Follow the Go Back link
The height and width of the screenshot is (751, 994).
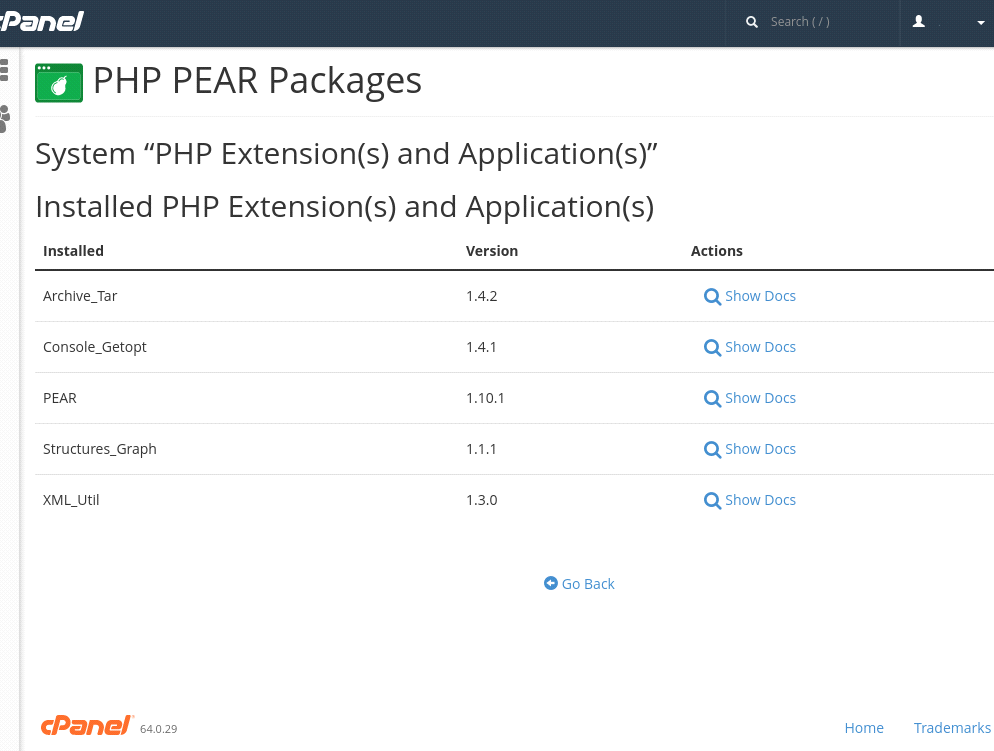coord(588,584)
